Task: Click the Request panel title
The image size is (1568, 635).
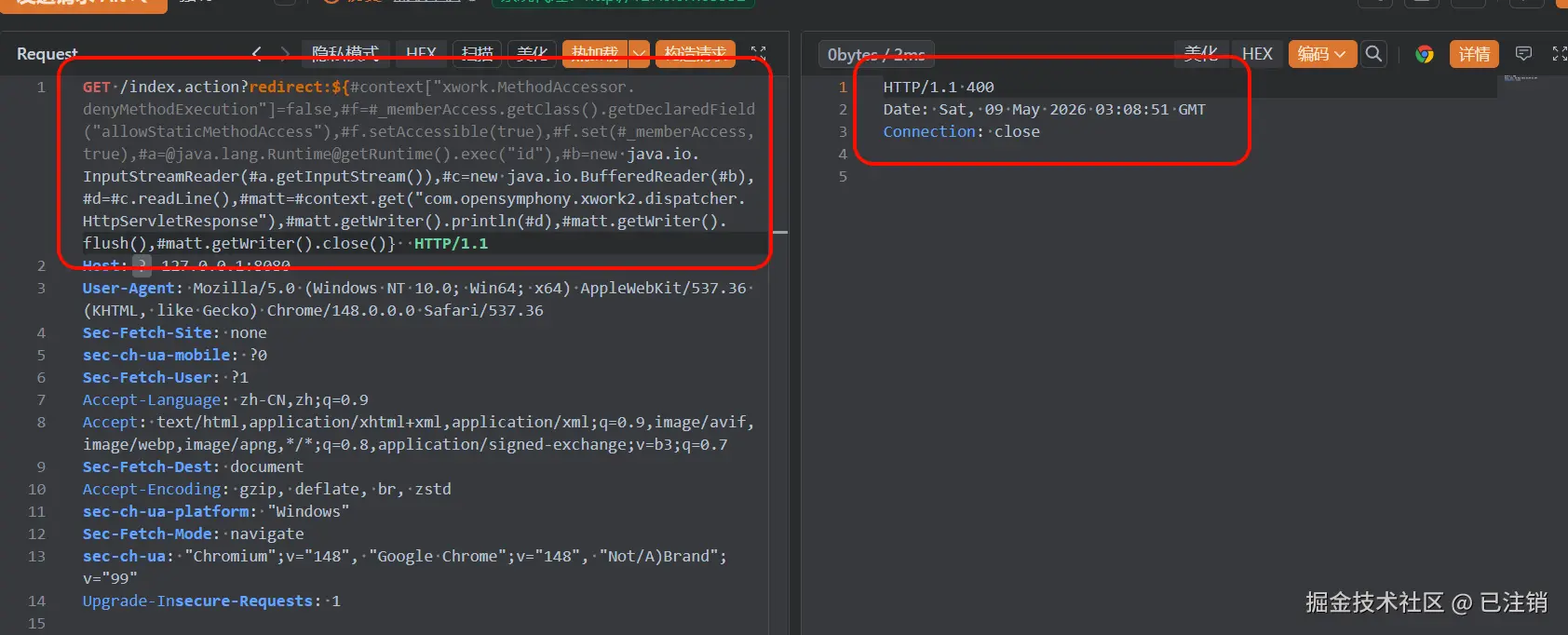Action: [47, 54]
